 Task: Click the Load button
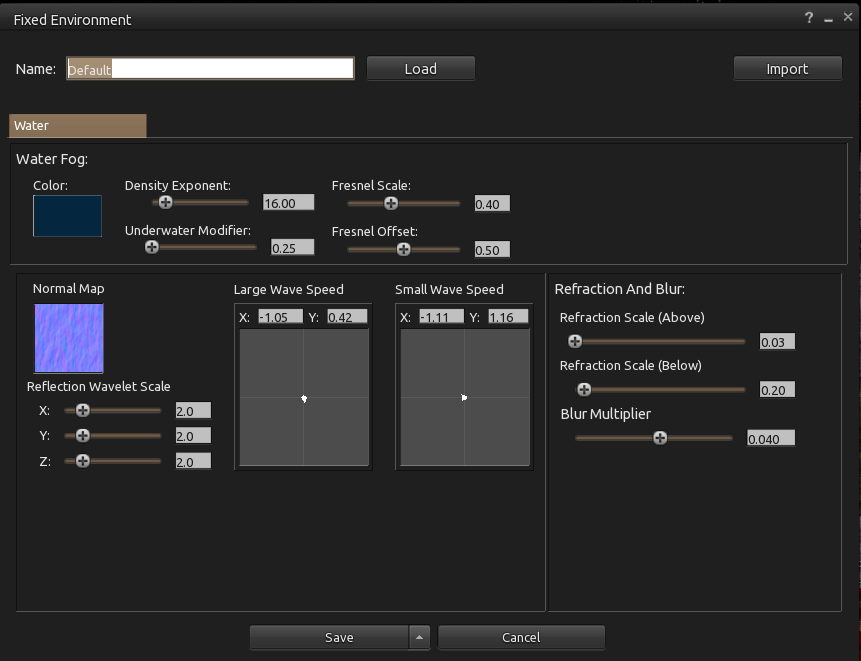click(x=420, y=68)
